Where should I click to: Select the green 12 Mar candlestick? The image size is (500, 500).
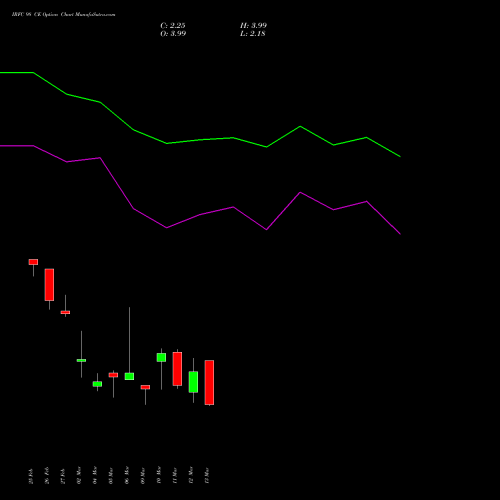[x=193, y=382]
